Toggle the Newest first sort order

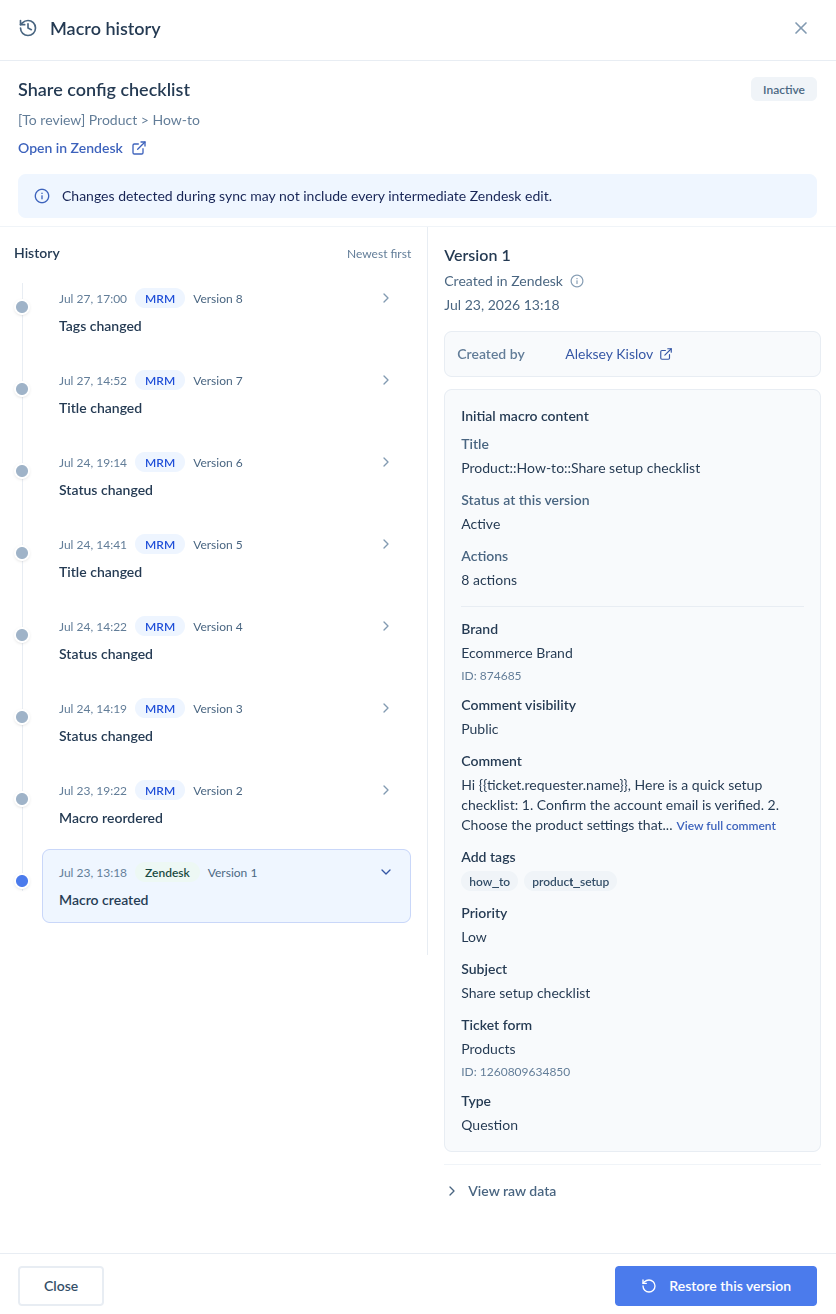tap(379, 254)
